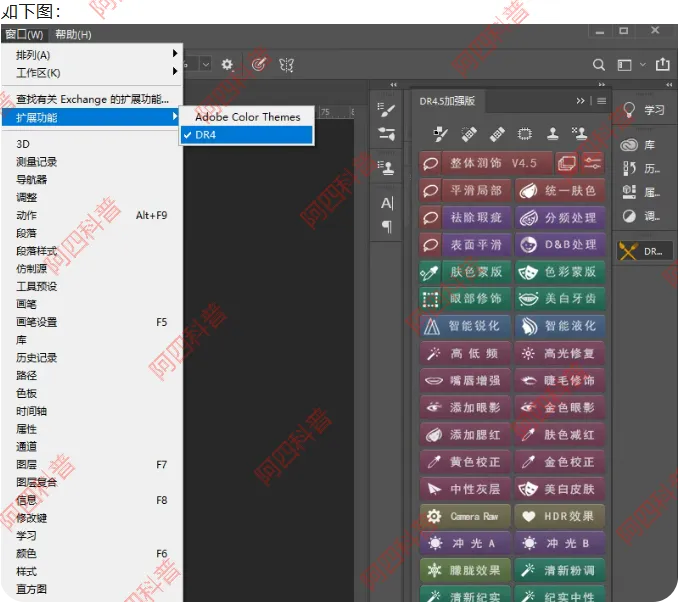This screenshot has height=602, width=678.
Task: Click the target pressure icon
Action: (x=259, y=65)
